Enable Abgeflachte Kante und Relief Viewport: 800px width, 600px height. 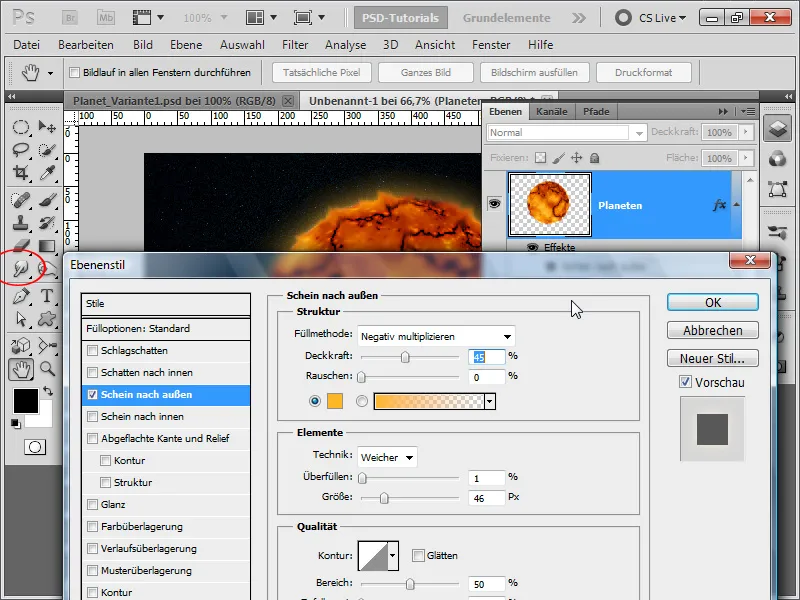(92, 438)
